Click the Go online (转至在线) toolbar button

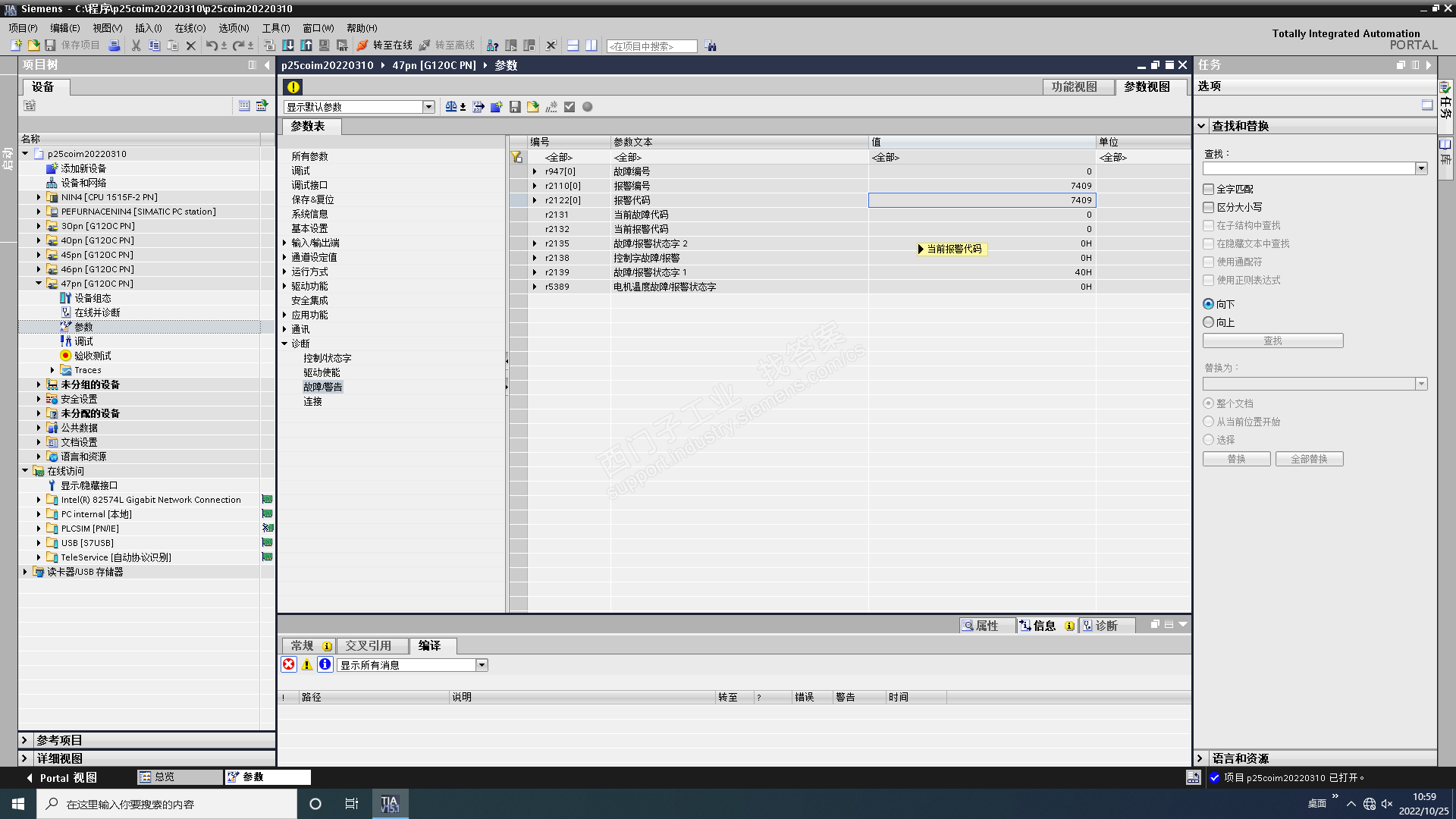(384, 45)
